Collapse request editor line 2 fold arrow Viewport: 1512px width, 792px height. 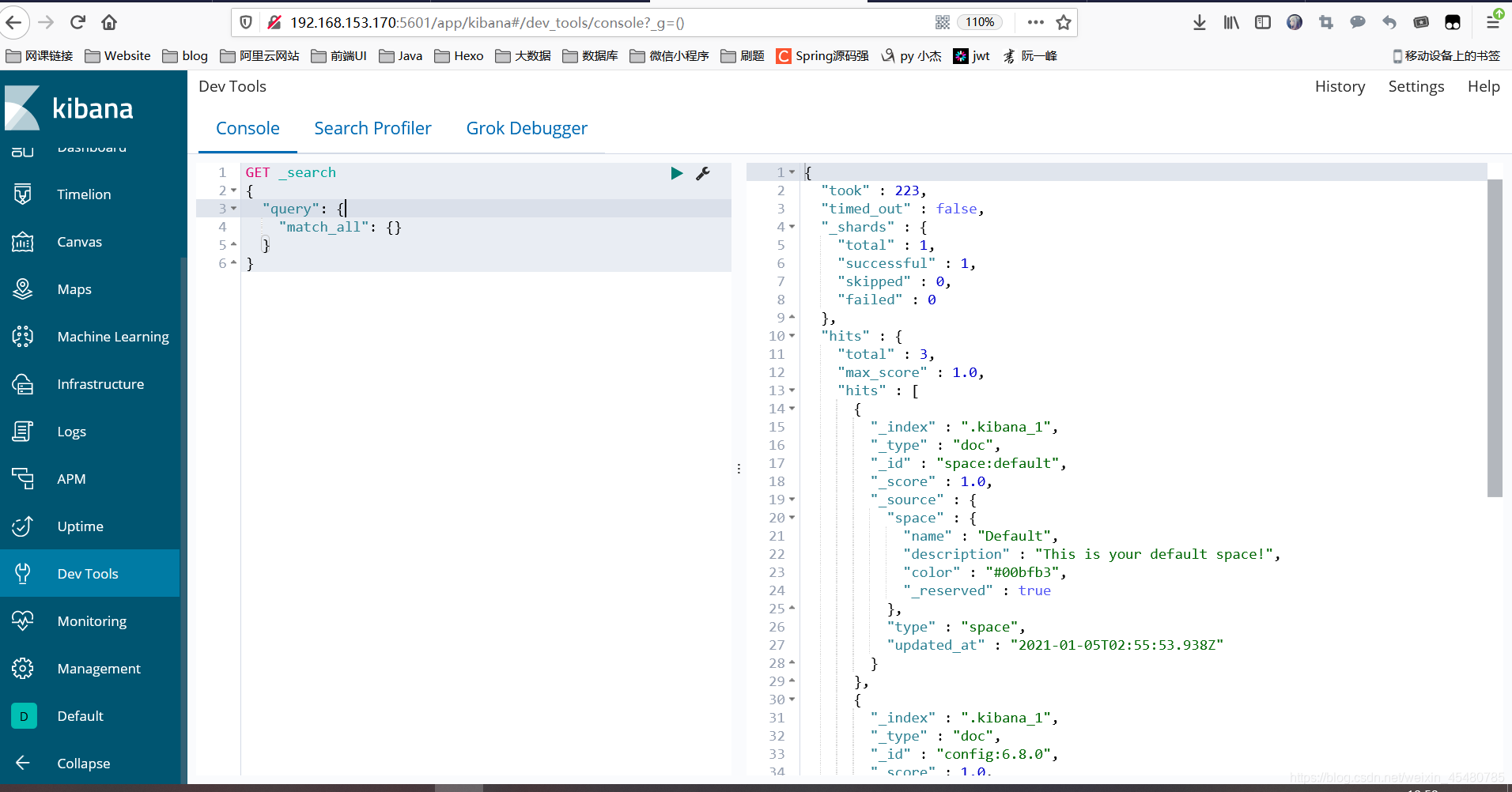(233, 190)
